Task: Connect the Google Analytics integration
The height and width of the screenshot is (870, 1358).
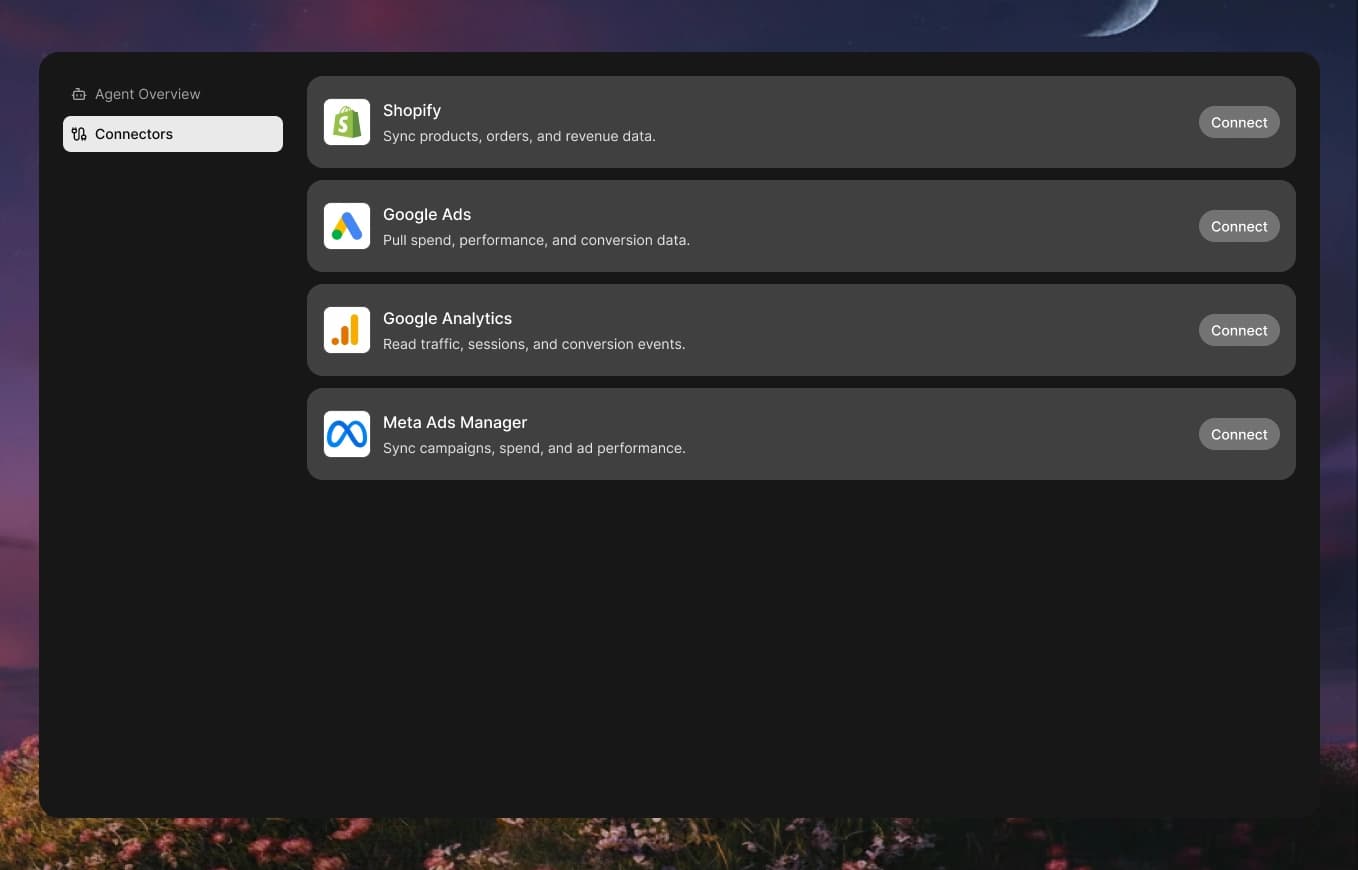Action: [x=1239, y=330]
